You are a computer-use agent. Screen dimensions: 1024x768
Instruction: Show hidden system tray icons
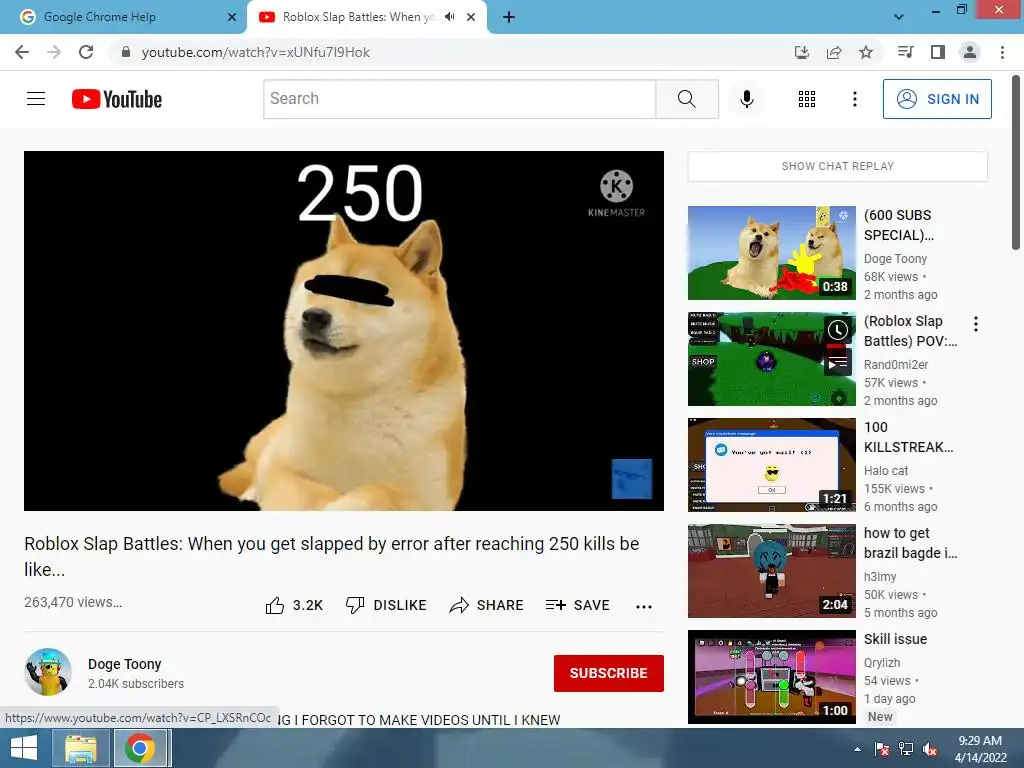pos(857,749)
